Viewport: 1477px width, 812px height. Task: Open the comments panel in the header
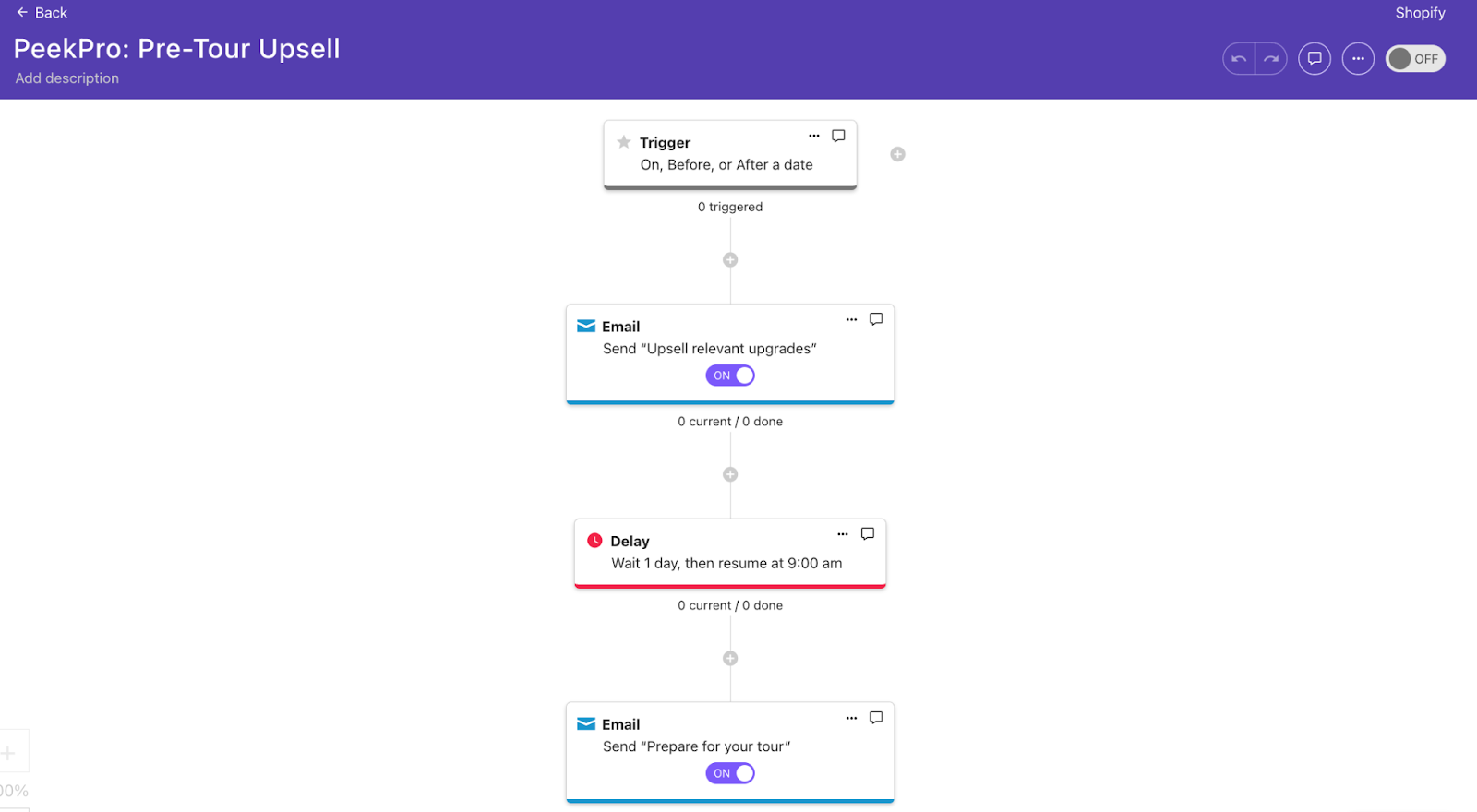point(1315,58)
